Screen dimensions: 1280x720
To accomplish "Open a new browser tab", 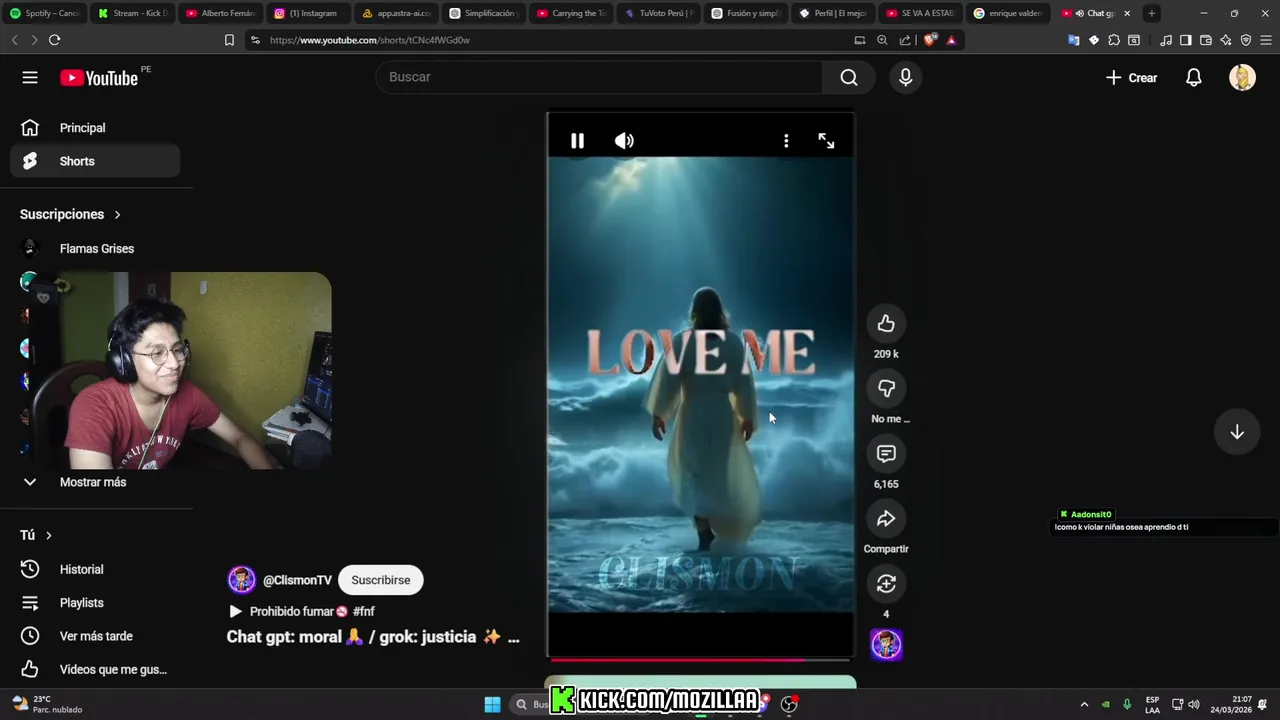I will [x=1152, y=13].
